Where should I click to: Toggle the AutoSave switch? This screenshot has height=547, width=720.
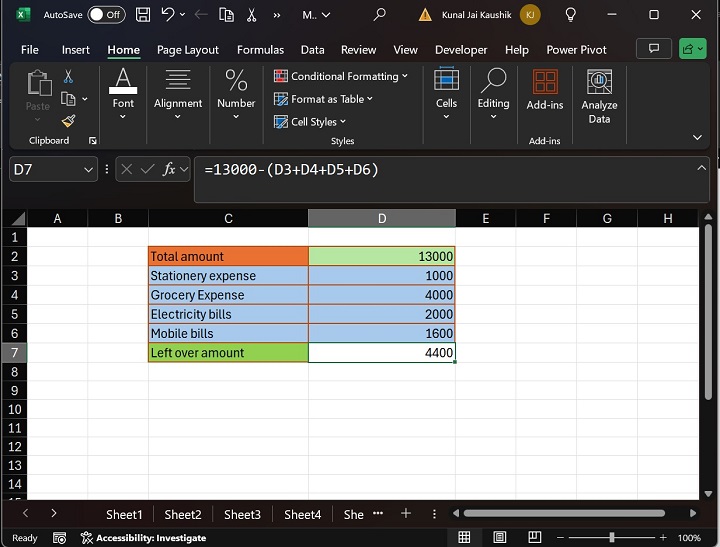coord(105,15)
